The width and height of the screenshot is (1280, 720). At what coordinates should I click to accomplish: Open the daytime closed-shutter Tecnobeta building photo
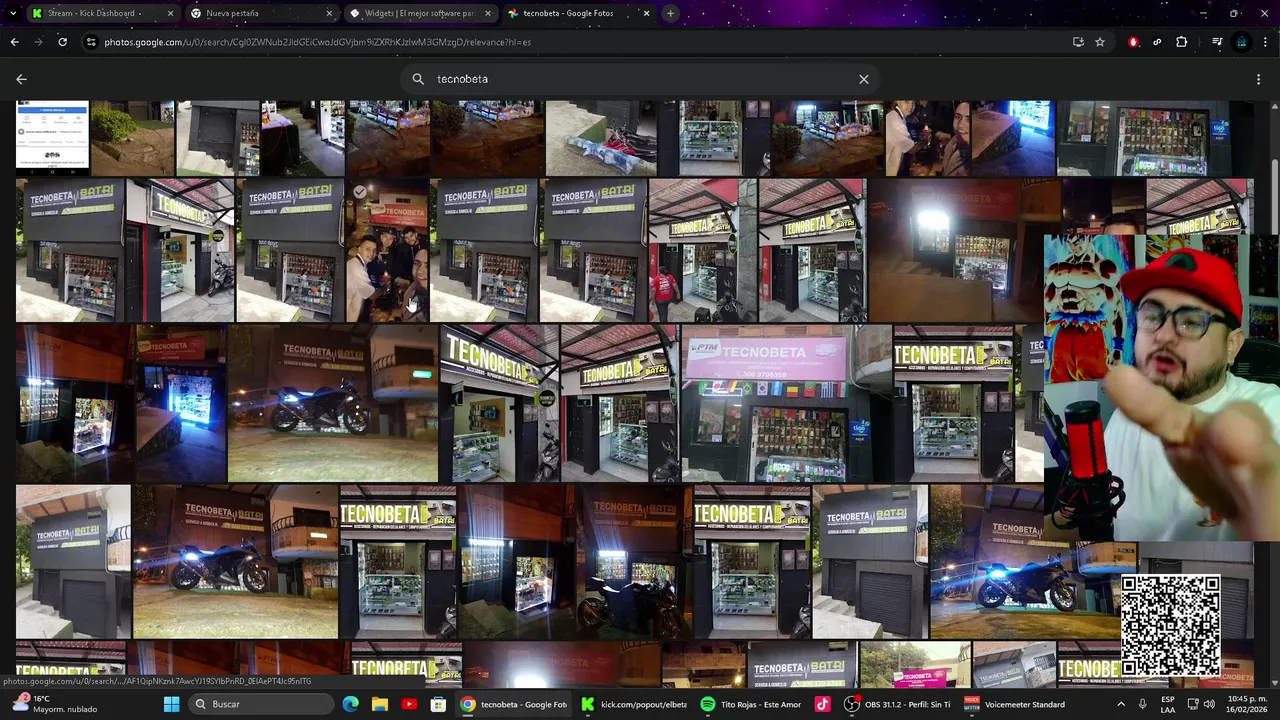[73, 562]
